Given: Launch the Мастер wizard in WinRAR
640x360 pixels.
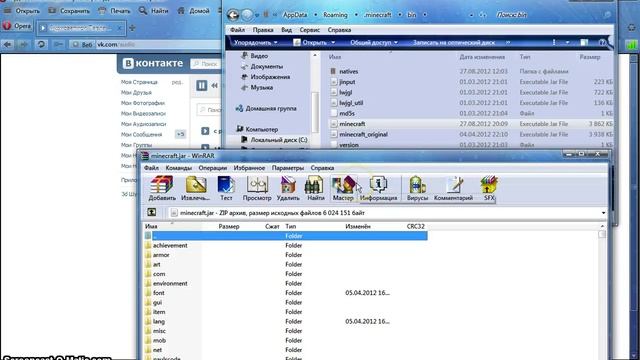Looking at the screenshot, I should [343, 188].
